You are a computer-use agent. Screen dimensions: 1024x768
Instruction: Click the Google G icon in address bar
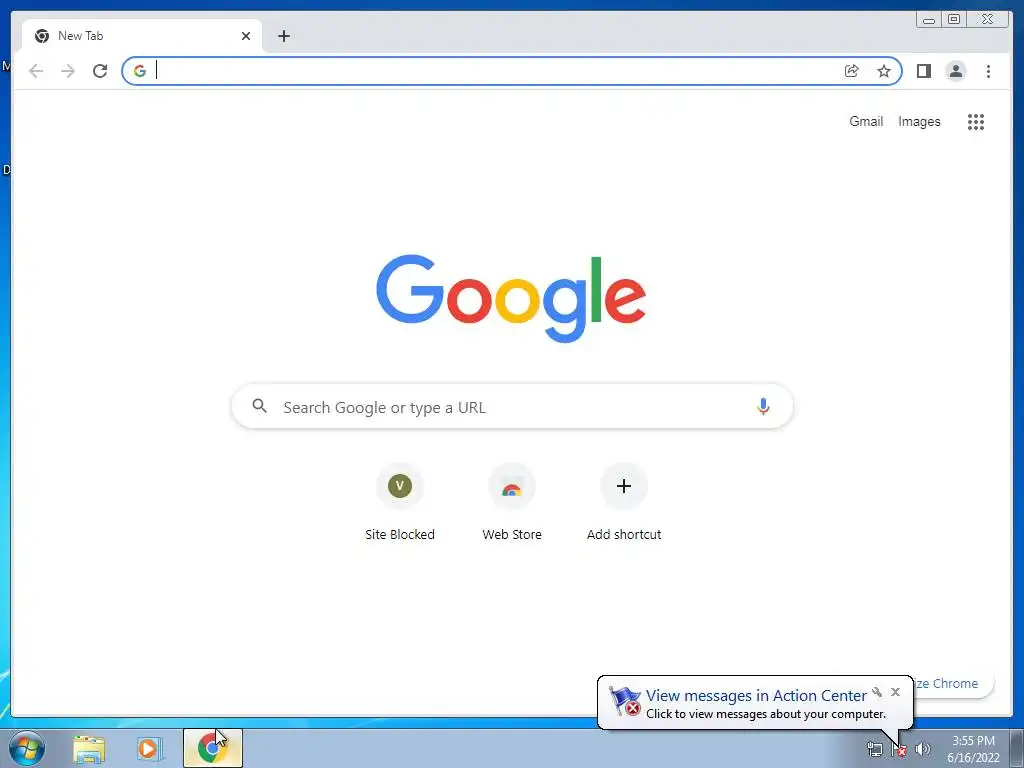pyautogui.click(x=140, y=71)
